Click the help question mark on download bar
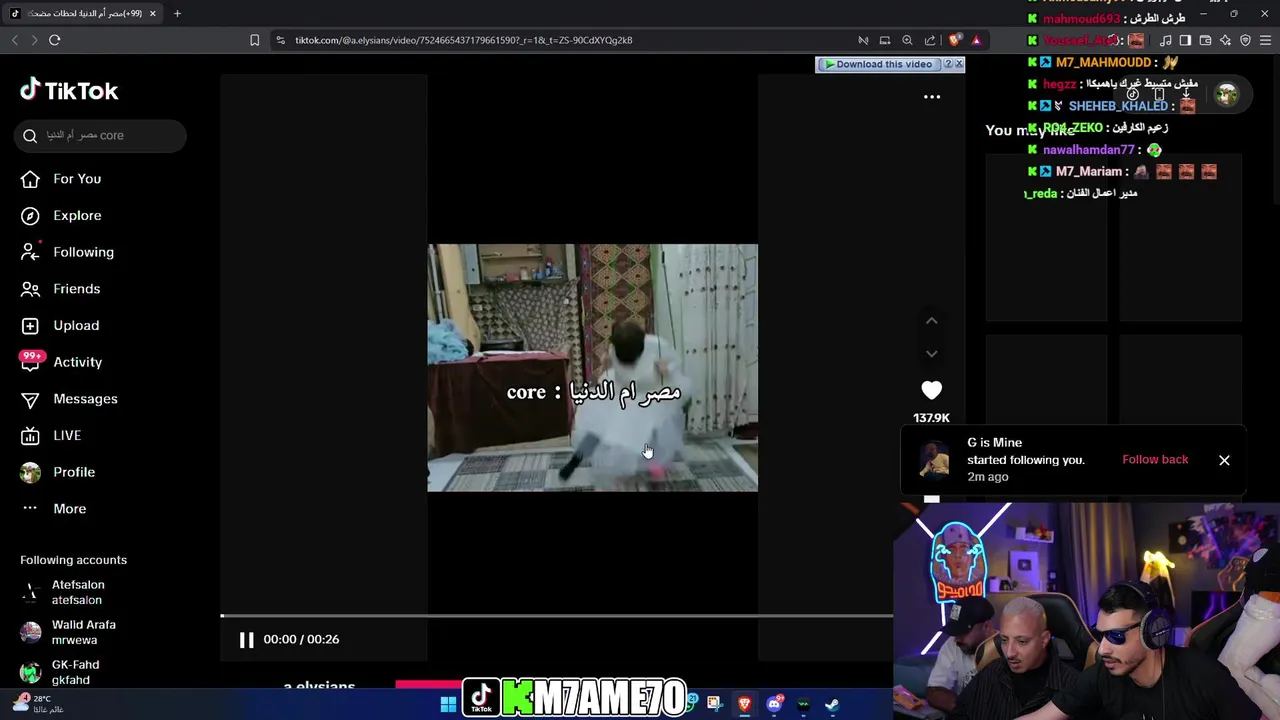 coord(947,64)
